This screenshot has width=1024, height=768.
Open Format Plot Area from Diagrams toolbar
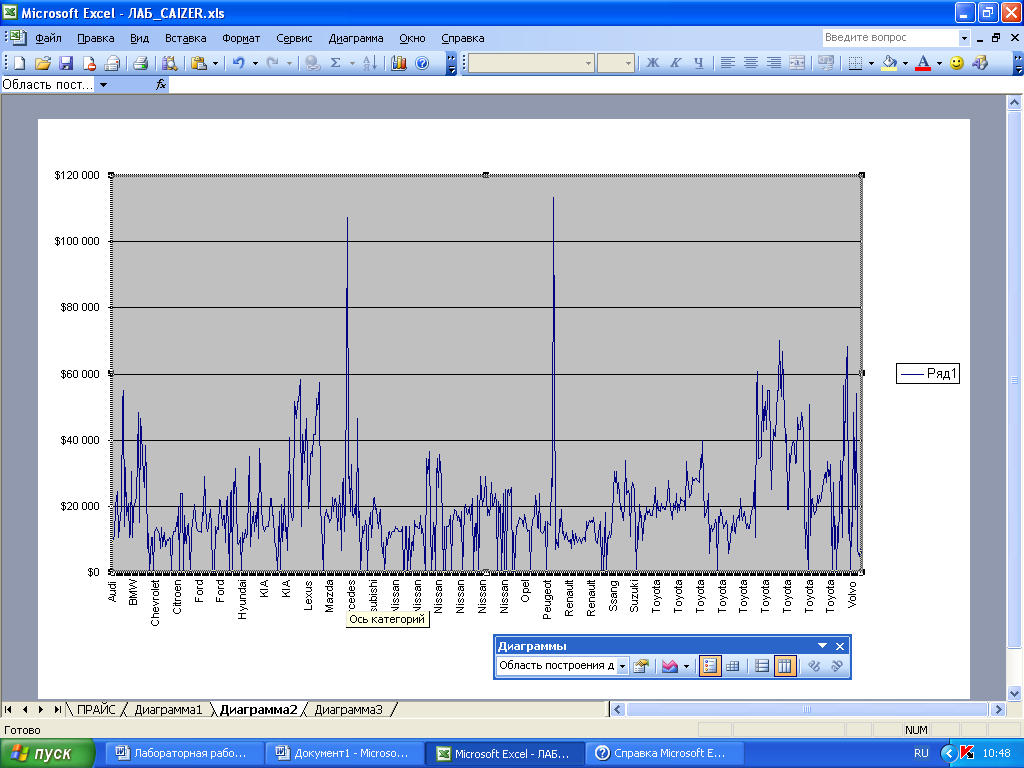click(x=641, y=665)
